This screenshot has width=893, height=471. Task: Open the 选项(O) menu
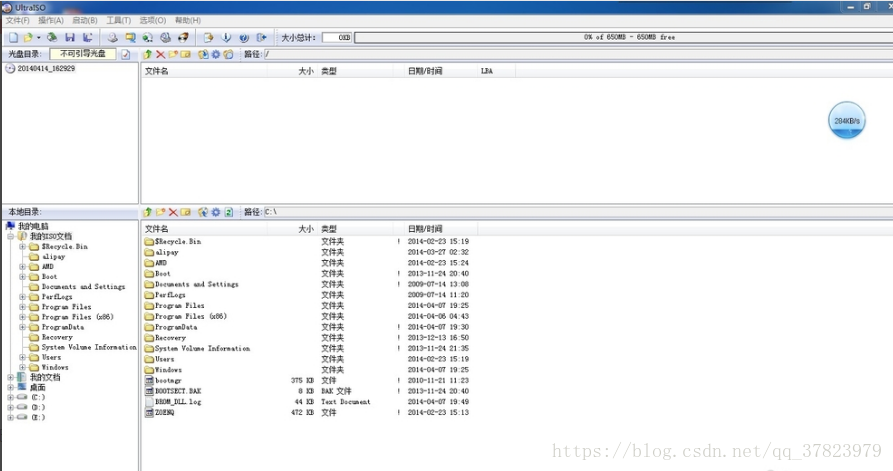153,20
